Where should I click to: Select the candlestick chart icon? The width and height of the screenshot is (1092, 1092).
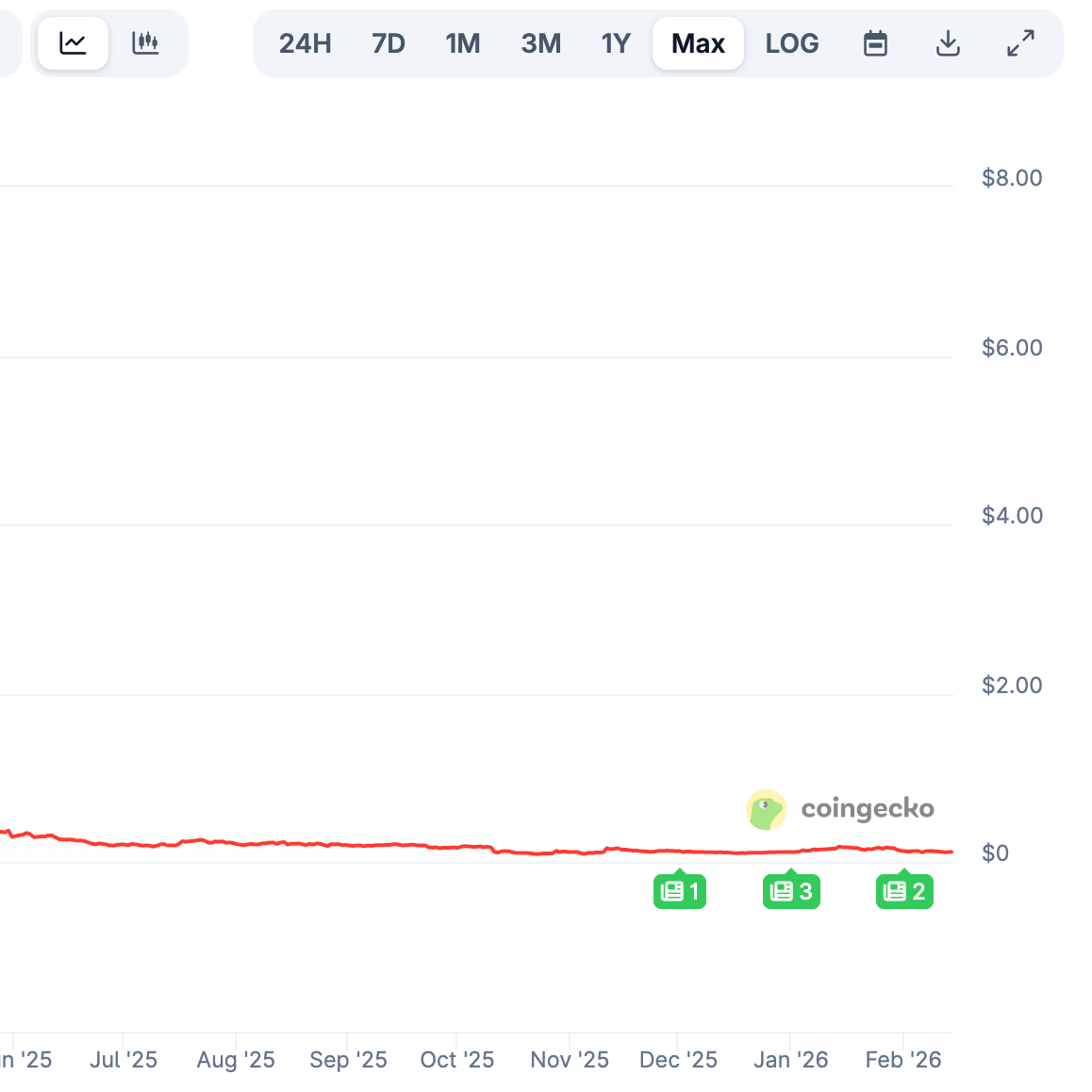[146, 42]
